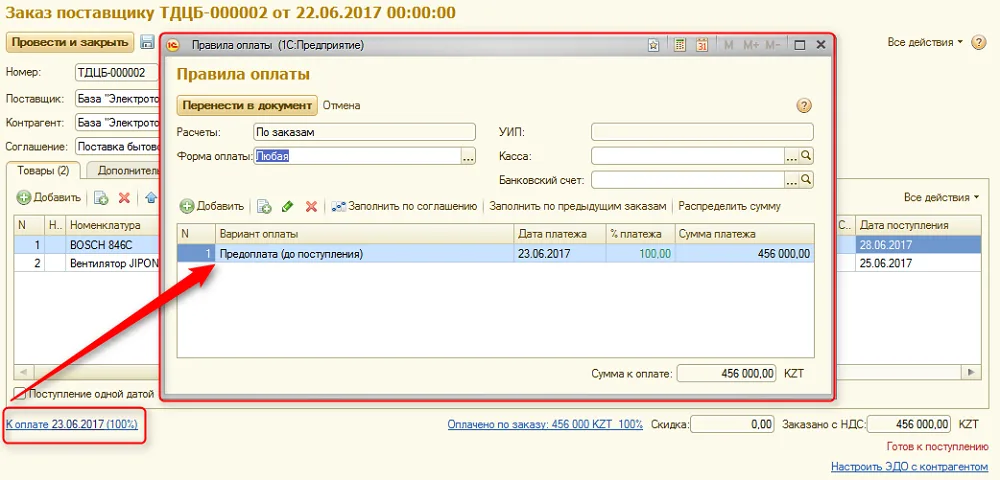Click the 1C logo icon in the dialog title
Image resolution: width=1000 pixels, height=480 pixels.
172,45
